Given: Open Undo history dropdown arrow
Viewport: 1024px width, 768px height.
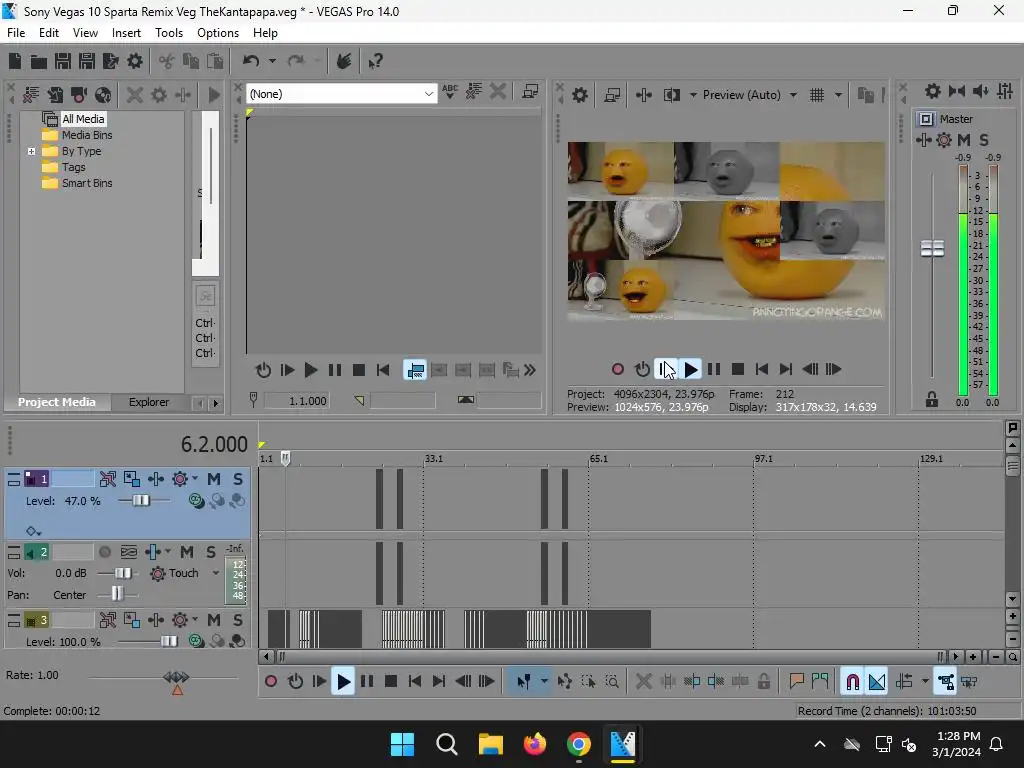Looking at the screenshot, I should pyautogui.click(x=272, y=61).
